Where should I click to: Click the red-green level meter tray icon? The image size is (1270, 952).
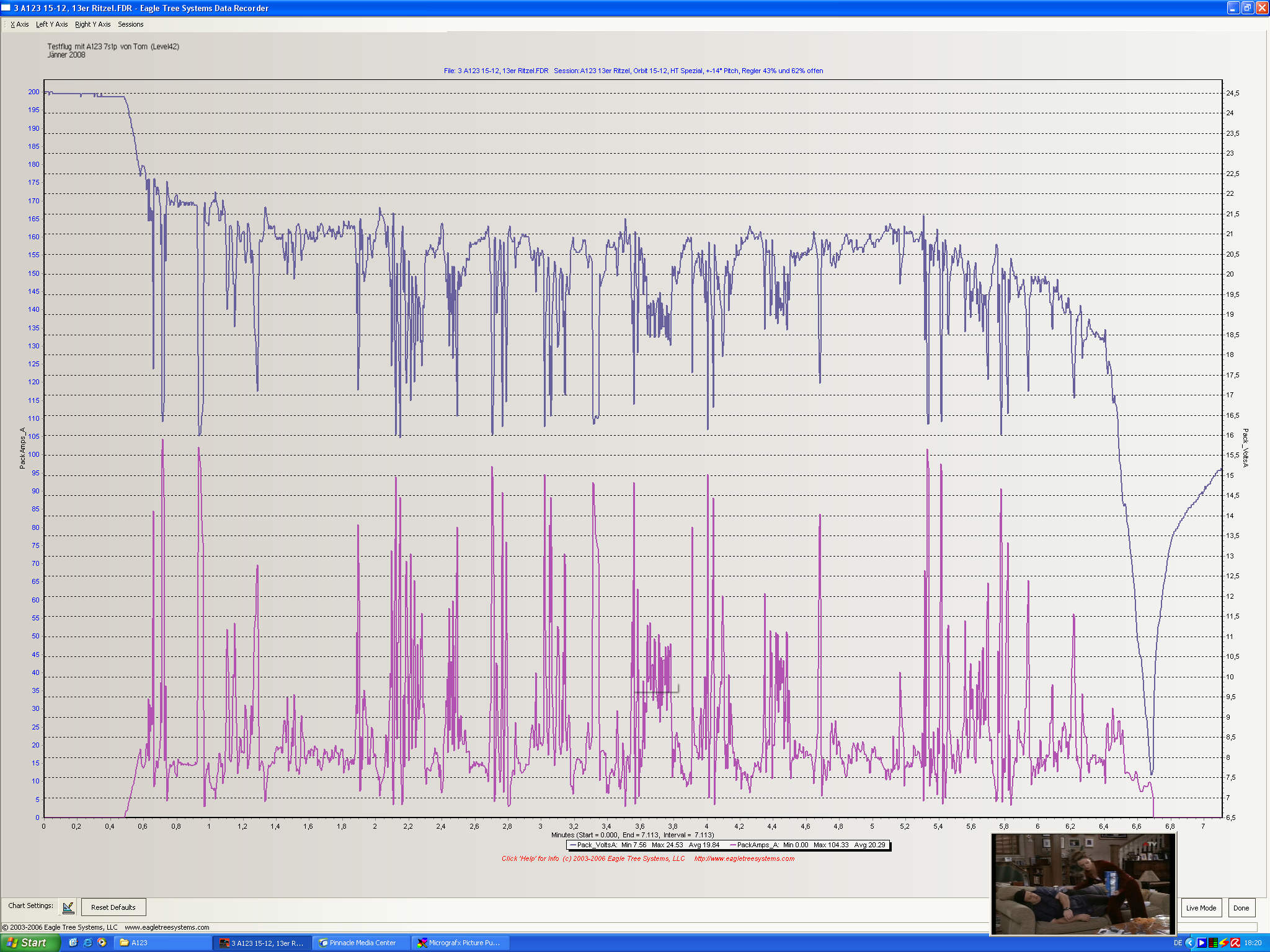coord(1213,943)
